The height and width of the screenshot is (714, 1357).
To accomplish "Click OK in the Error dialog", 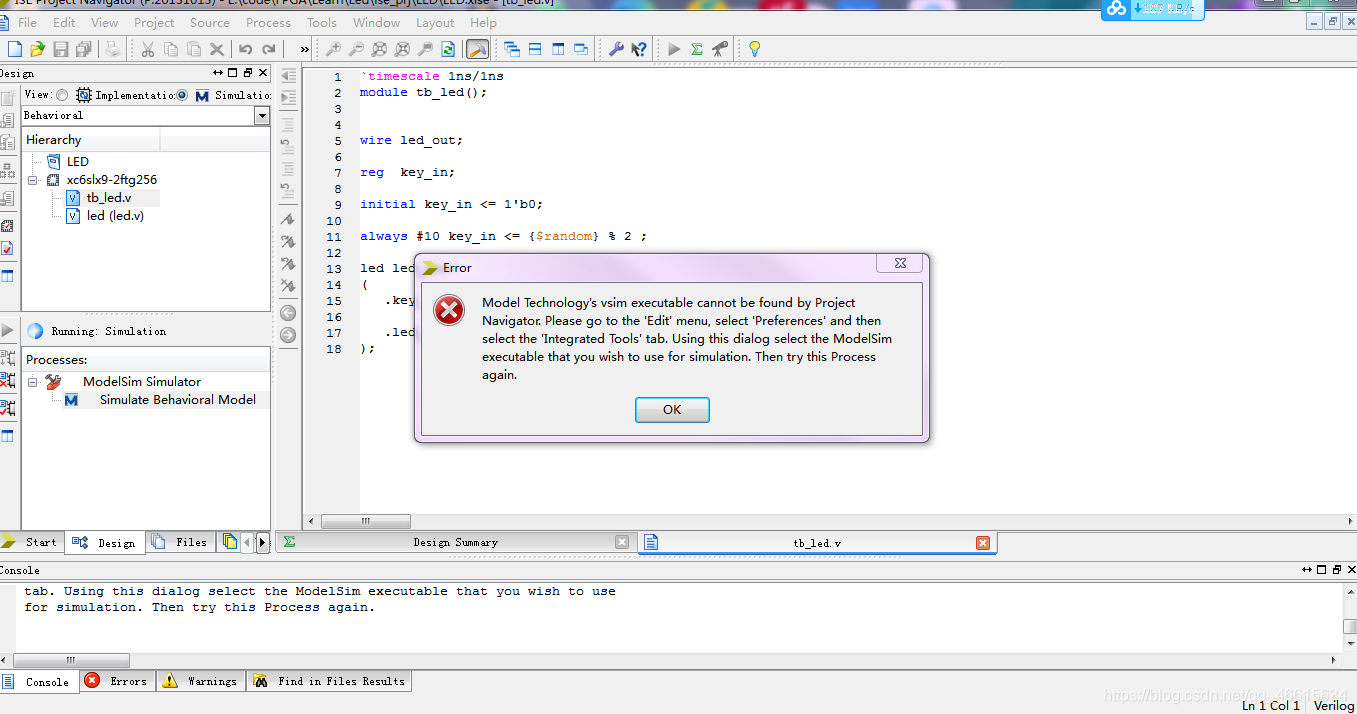I will pyautogui.click(x=672, y=410).
